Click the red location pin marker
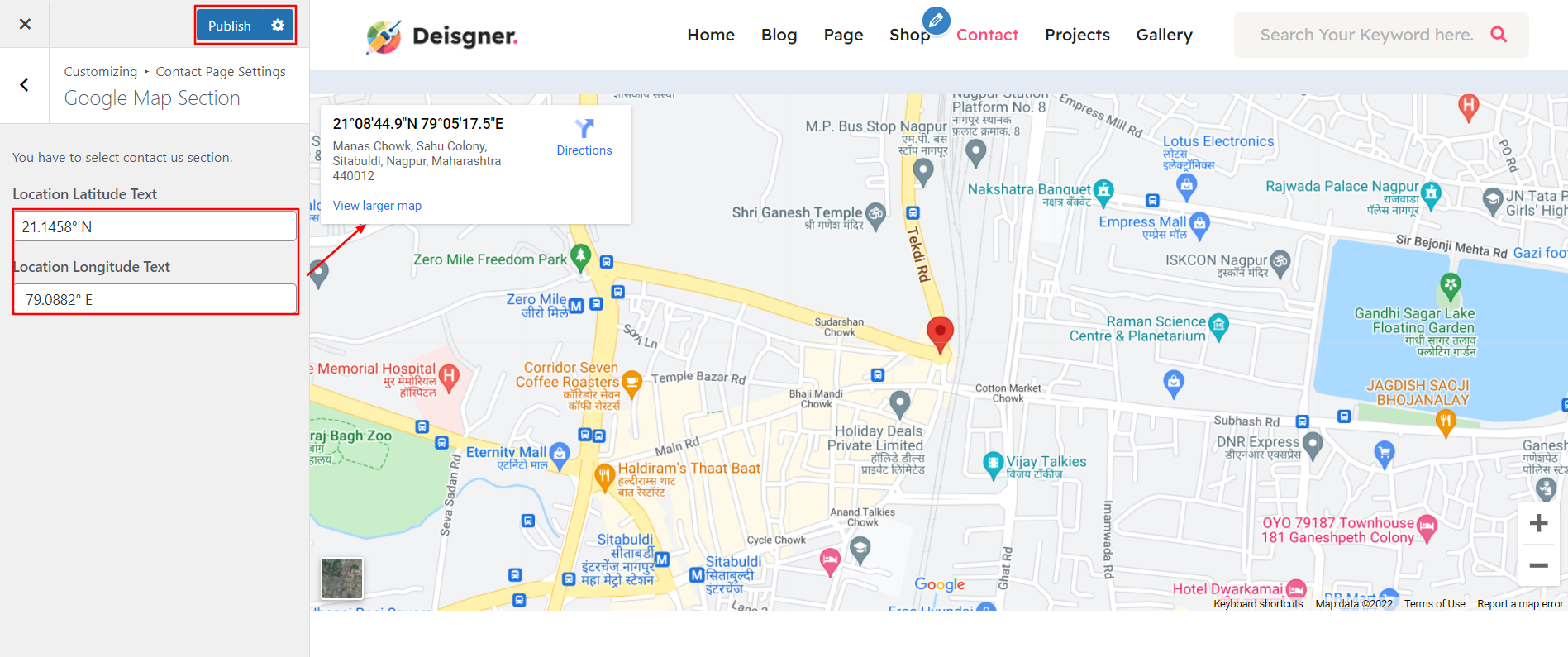Viewport: 1568px width, 657px height. pyautogui.click(x=940, y=334)
